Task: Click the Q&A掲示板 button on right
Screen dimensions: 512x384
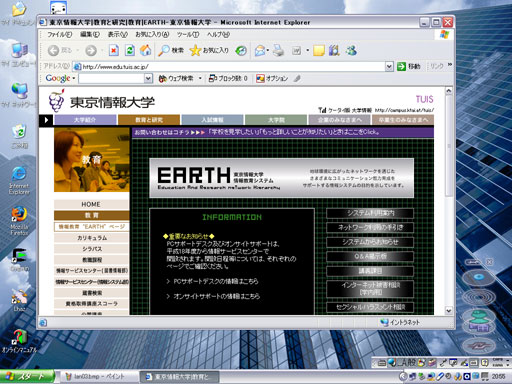Action: pos(370,256)
